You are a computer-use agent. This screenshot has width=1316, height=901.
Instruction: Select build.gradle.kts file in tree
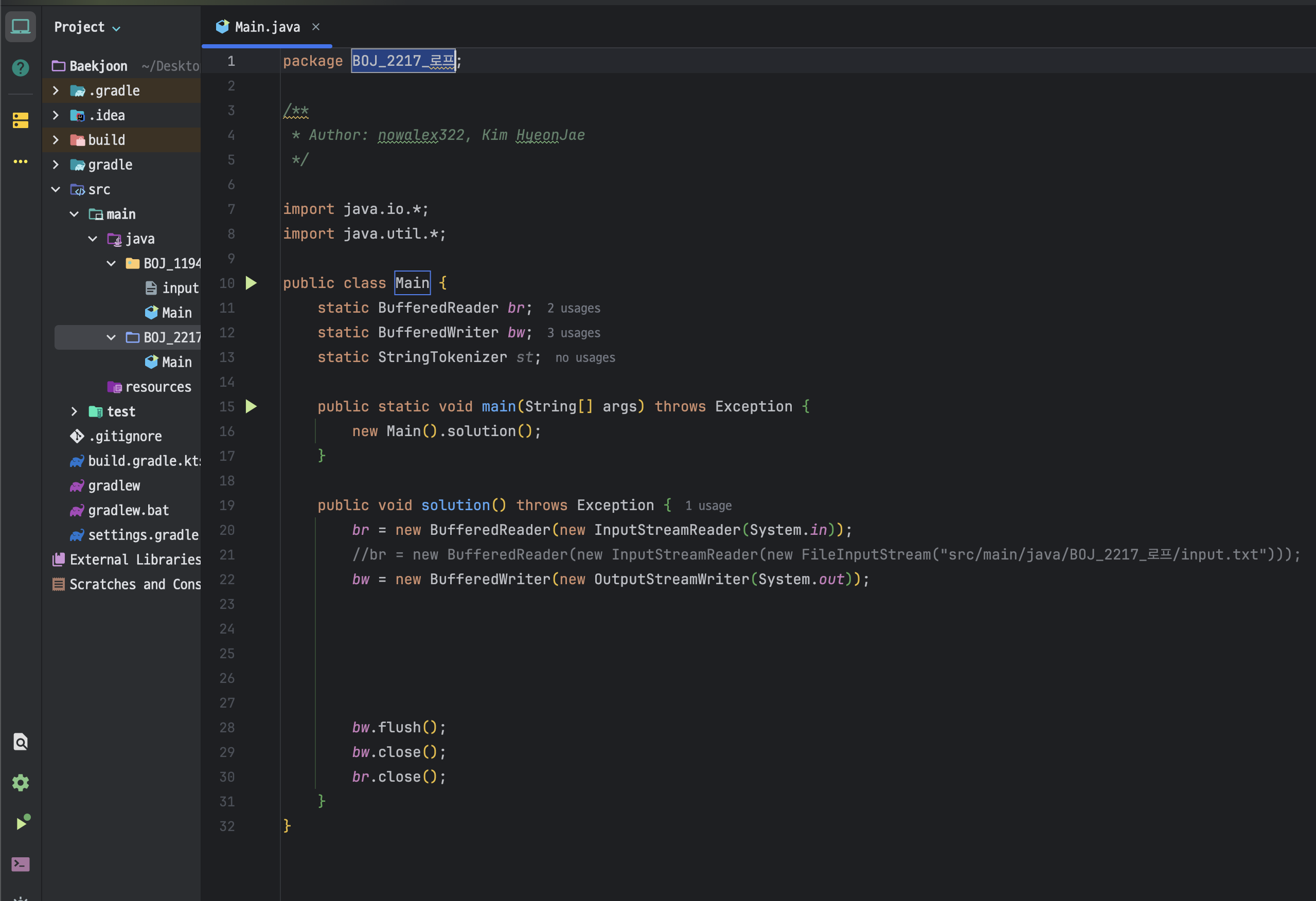[x=144, y=461]
